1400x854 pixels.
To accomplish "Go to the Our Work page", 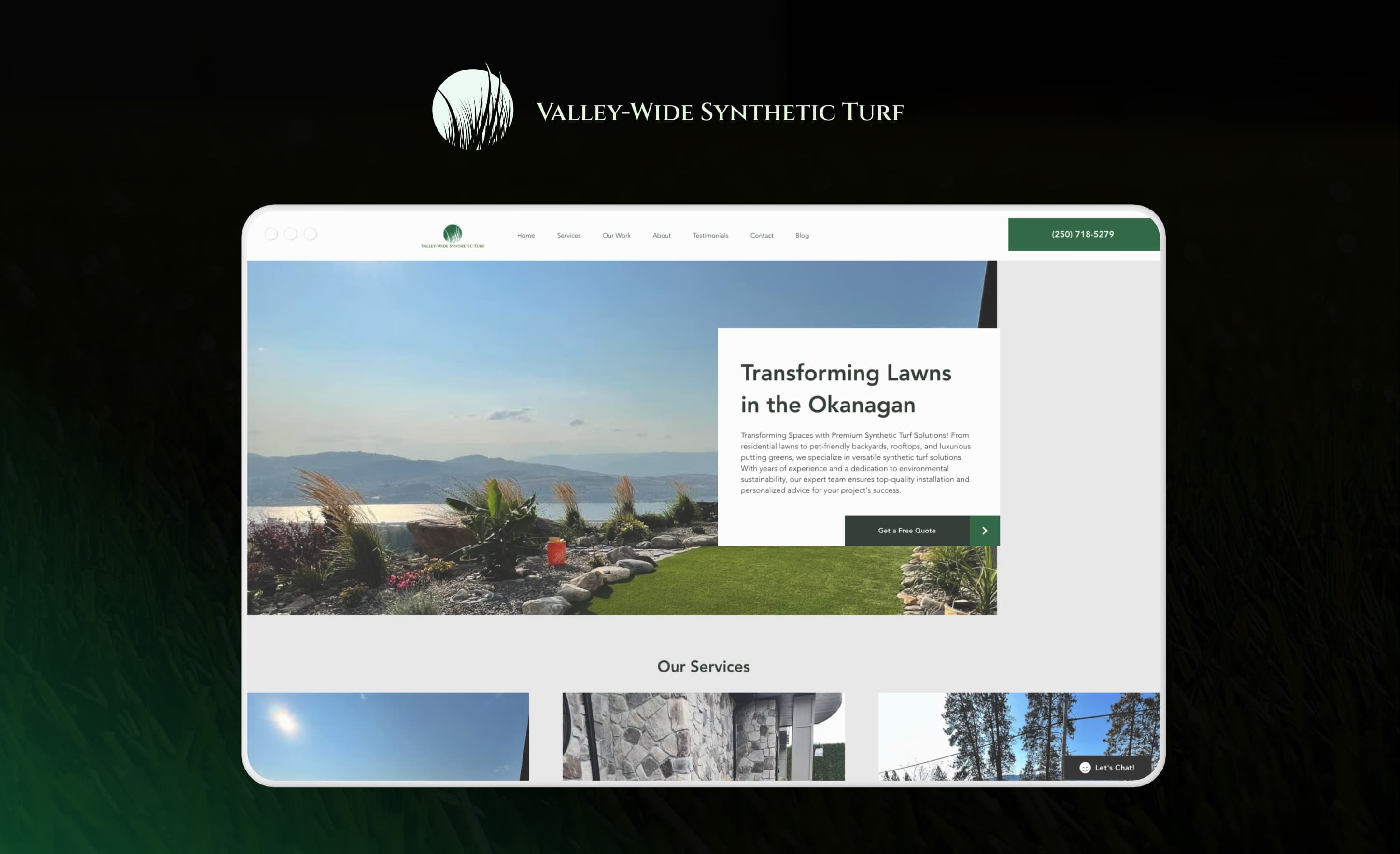I will 617,235.
